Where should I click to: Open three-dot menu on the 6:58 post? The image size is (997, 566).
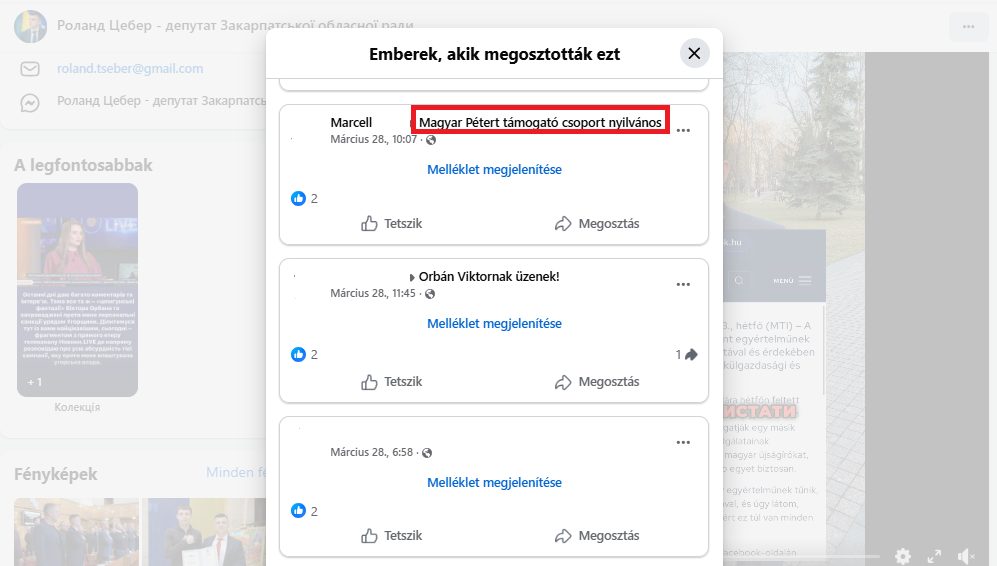(x=683, y=442)
